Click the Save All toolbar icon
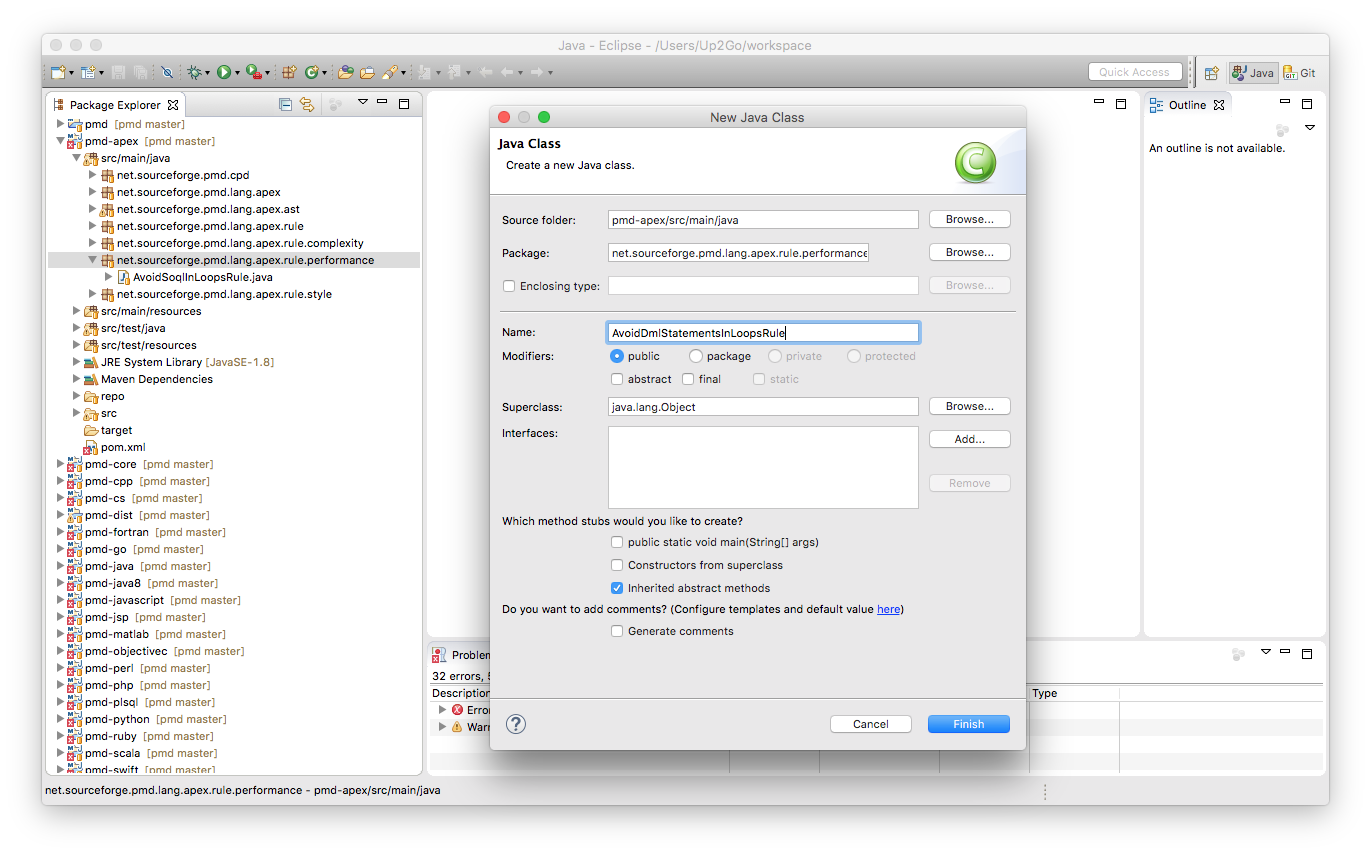 tap(141, 72)
